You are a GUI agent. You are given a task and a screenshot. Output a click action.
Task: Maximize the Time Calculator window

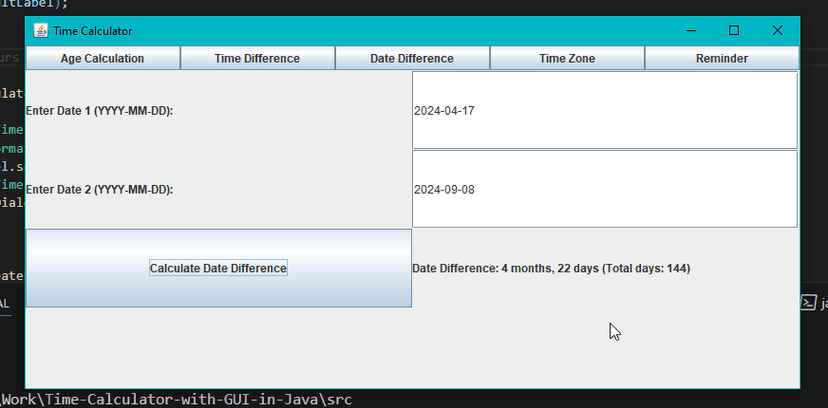click(x=734, y=31)
